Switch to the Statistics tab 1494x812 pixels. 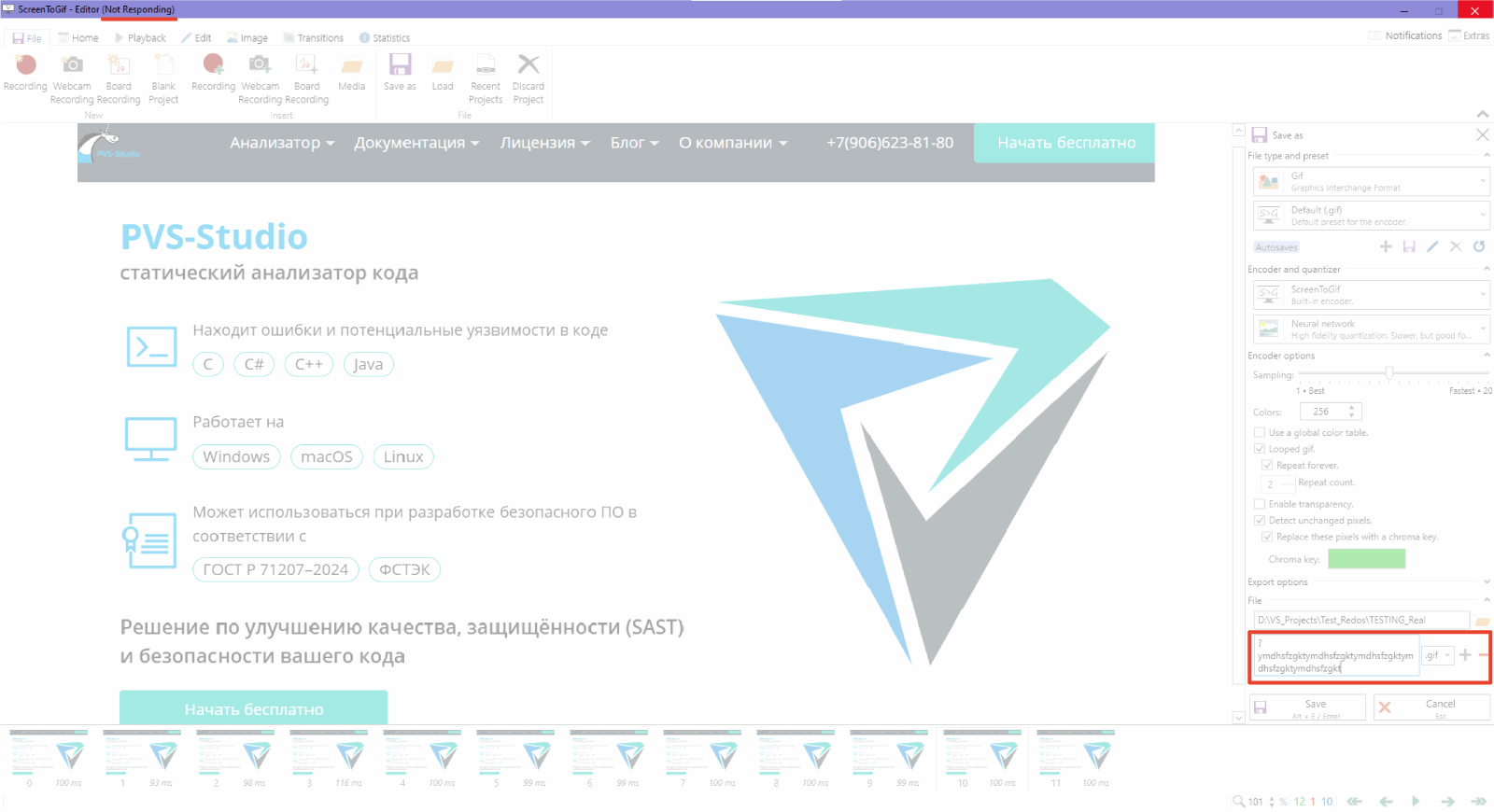tap(385, 38)
